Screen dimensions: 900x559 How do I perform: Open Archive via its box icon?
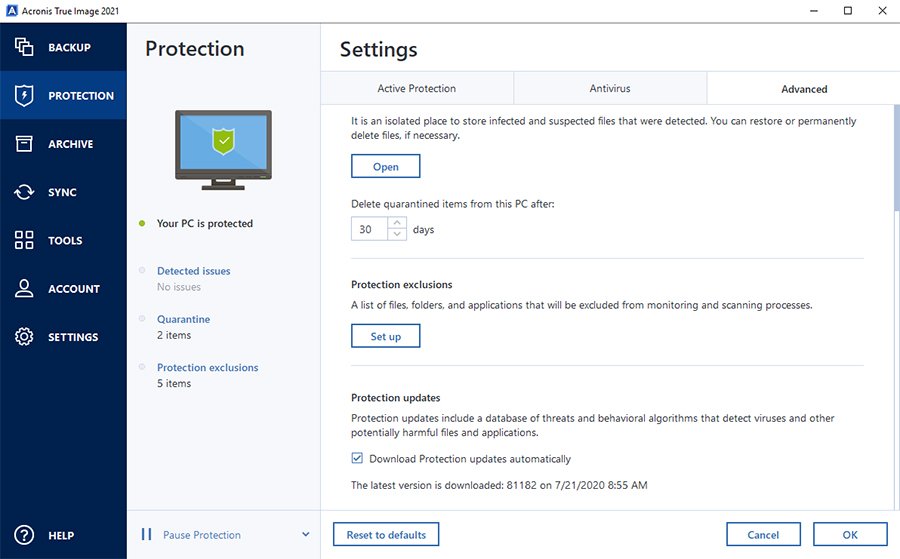pos(24,144)
